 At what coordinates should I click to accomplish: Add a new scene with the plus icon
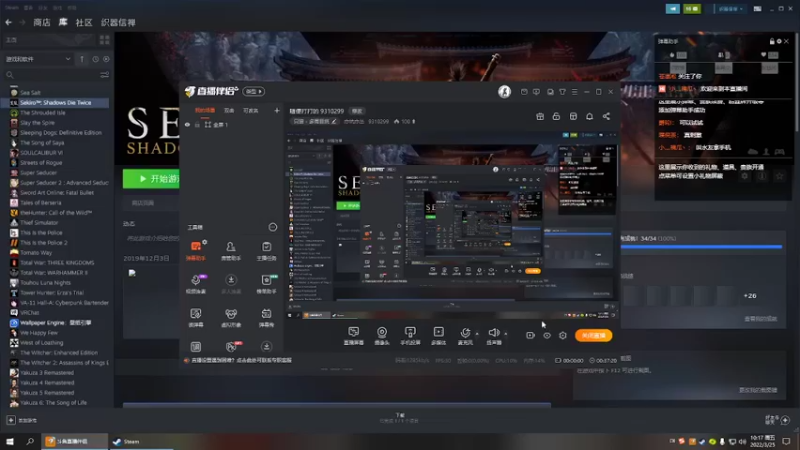pyautogui.click(x=277, y=110)
